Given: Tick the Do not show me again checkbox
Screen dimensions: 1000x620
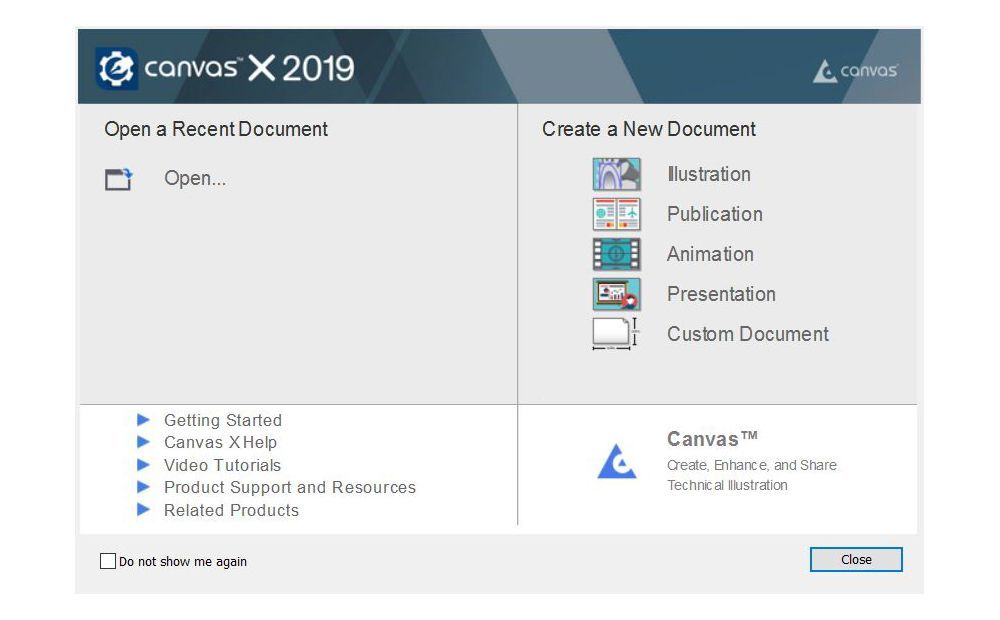Looking at the screenshot, I should point(108,561).
